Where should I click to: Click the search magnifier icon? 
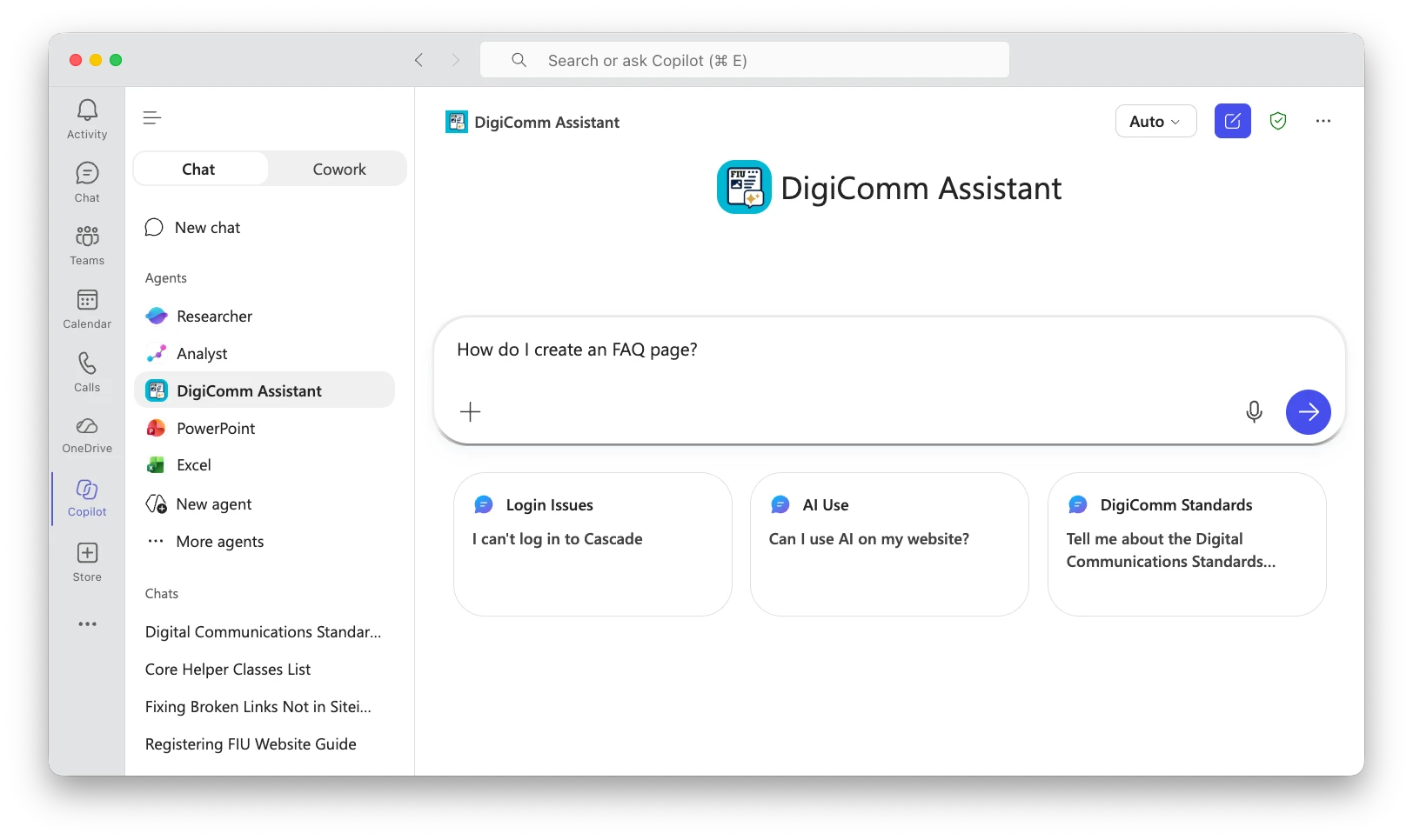coord(519,60)
